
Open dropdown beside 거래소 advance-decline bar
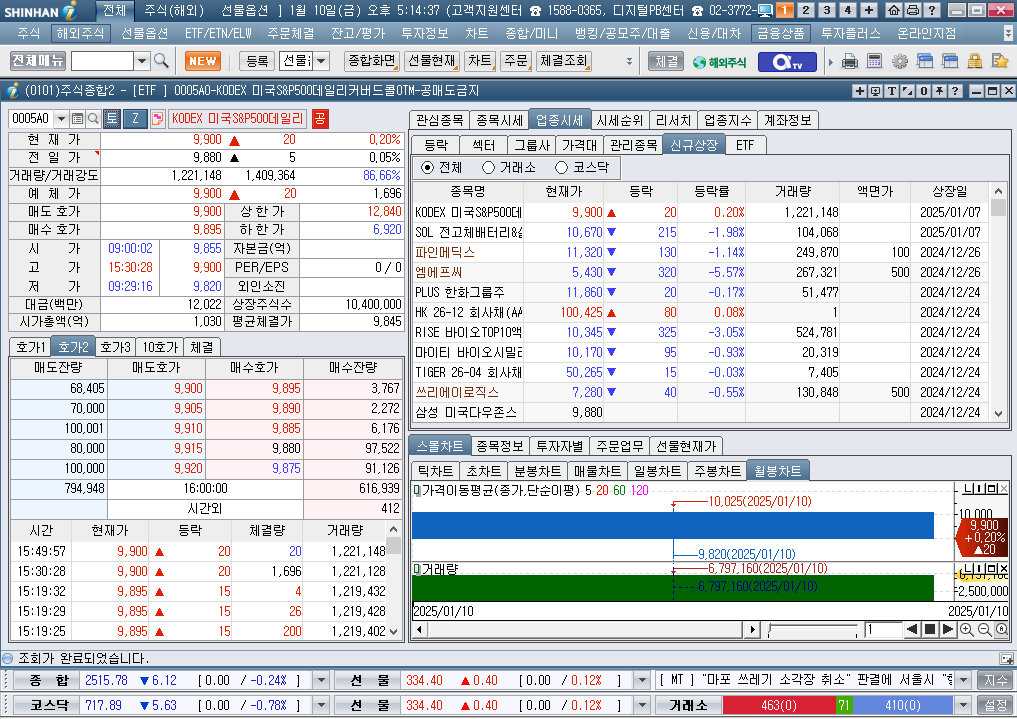click(964, 705)
